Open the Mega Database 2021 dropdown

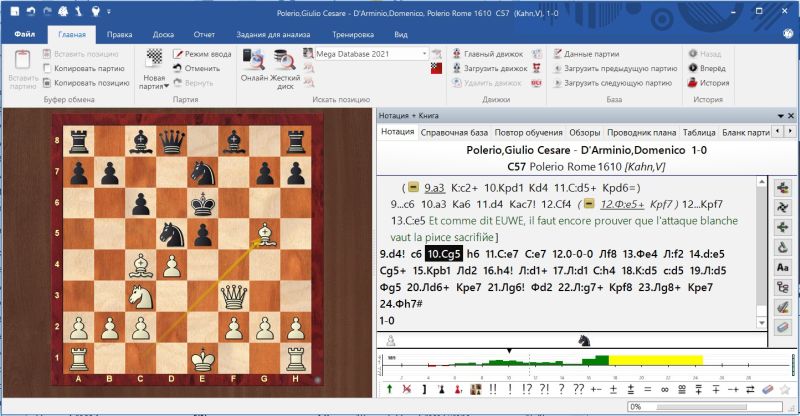pyautogui.click(x=425, y=53)
